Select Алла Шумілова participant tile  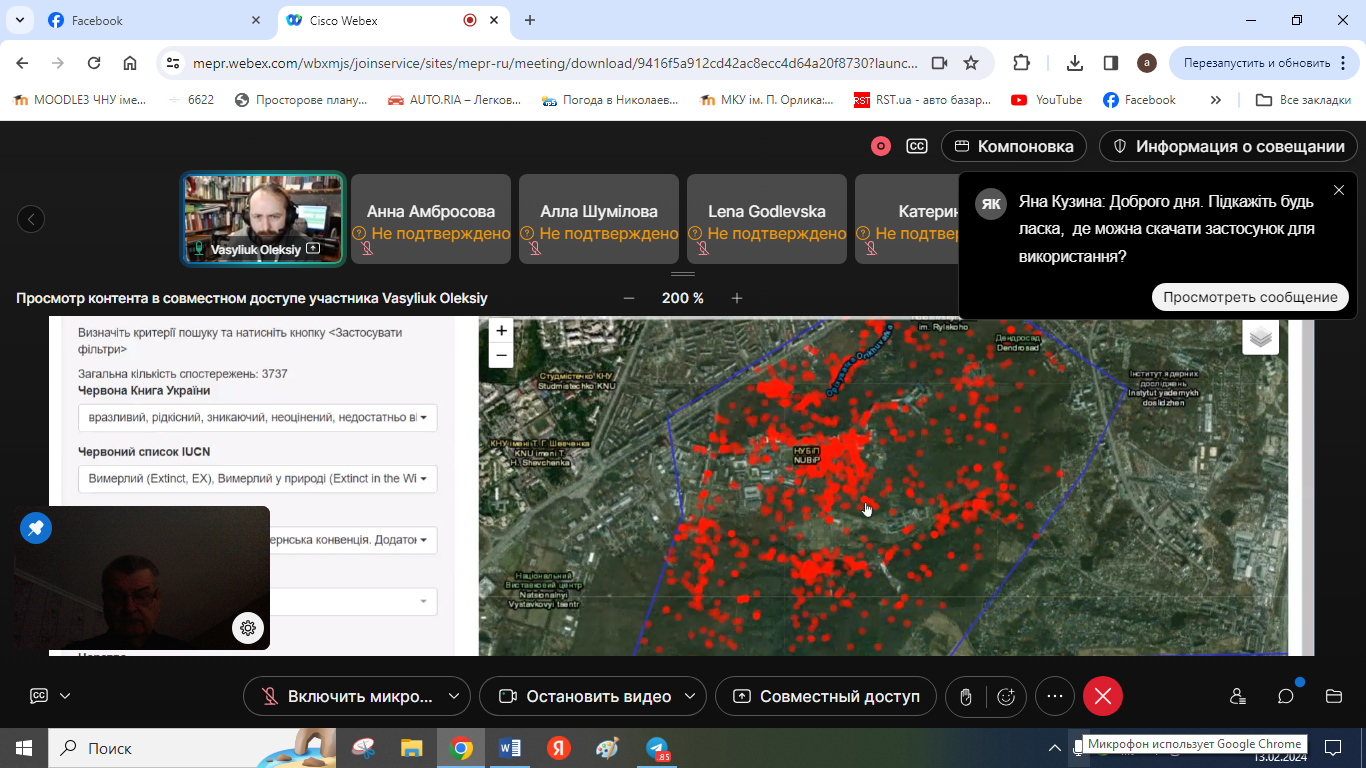coord(599,219)
